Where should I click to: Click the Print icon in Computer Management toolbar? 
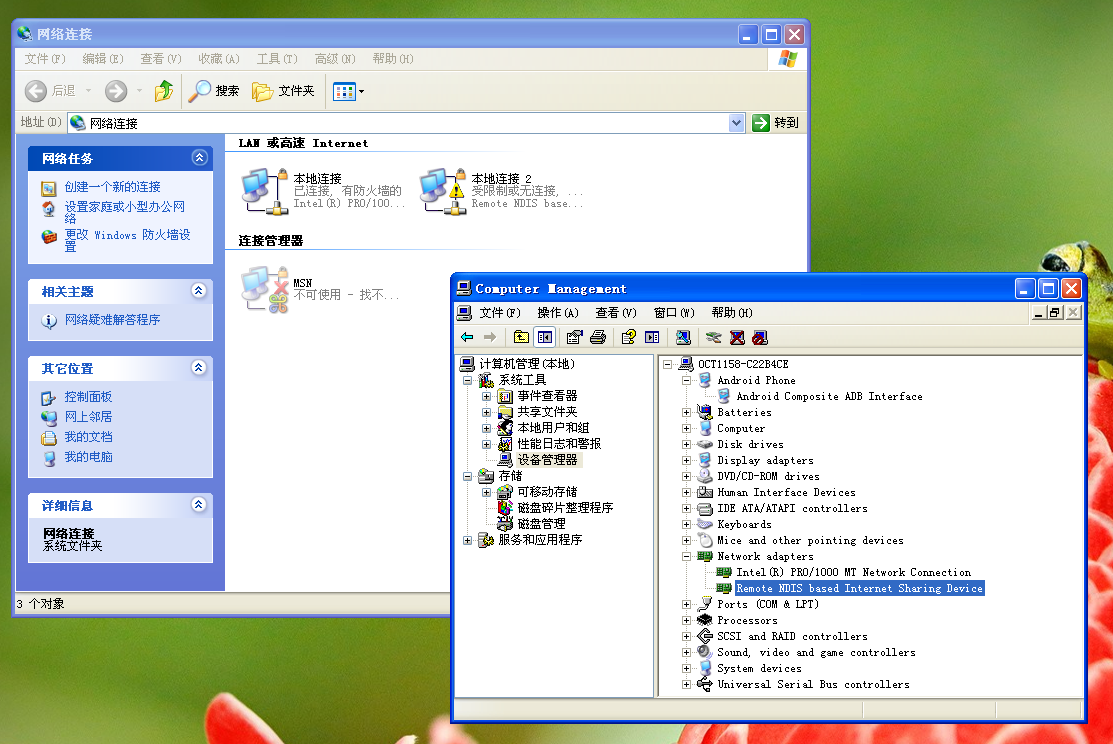(598, 337)
